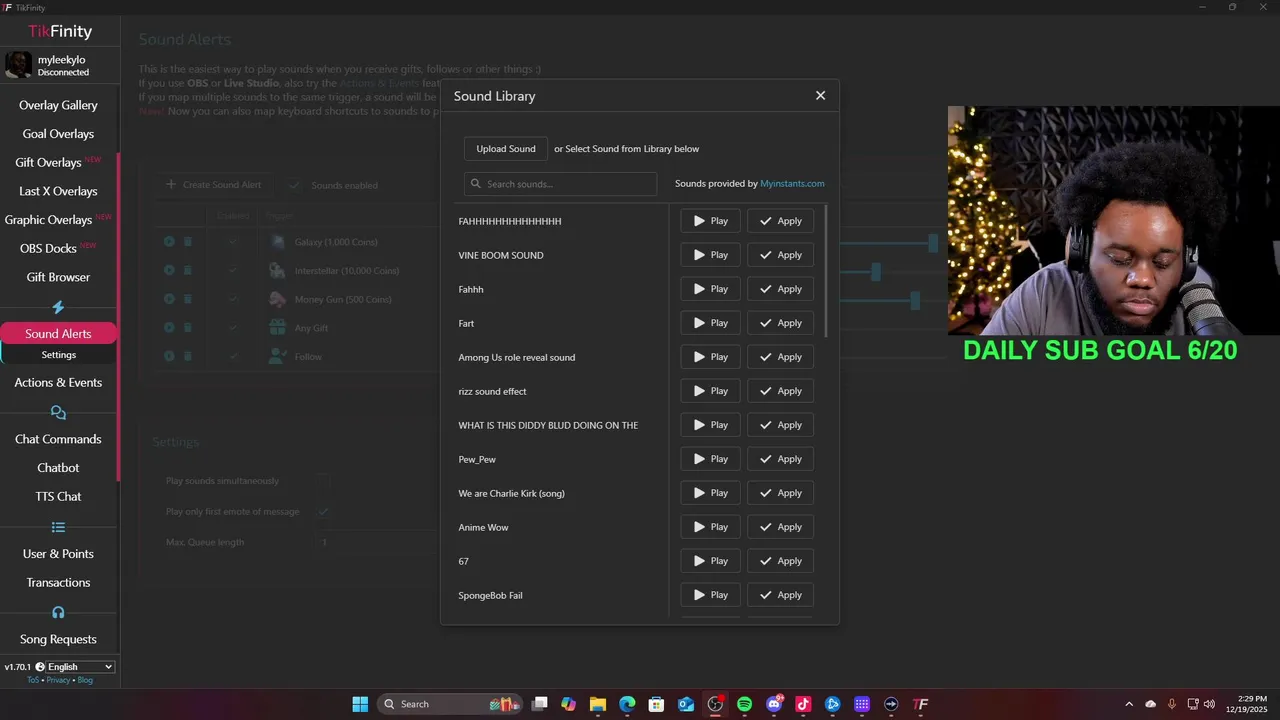Click the myleekylo profile avatar
The height and width of the screenshot is (720, 1280).
(18, 66)
